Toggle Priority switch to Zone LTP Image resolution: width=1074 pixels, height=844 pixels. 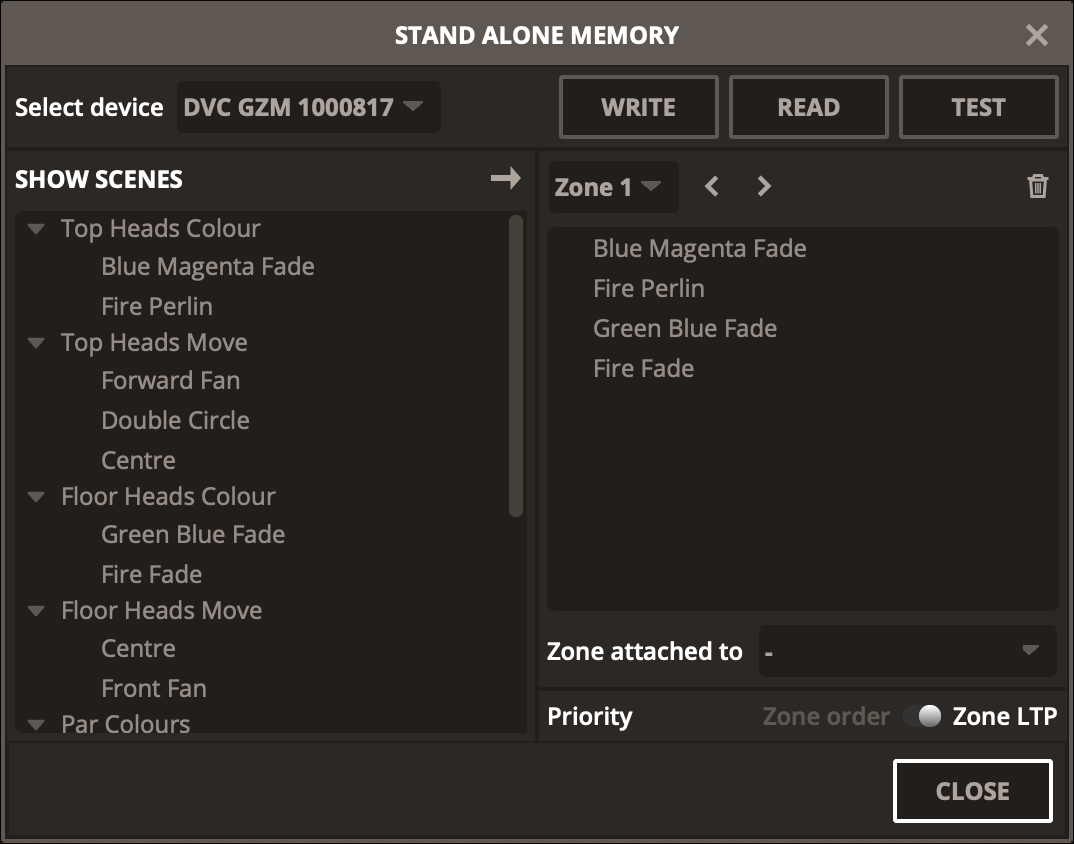[922, 716]
